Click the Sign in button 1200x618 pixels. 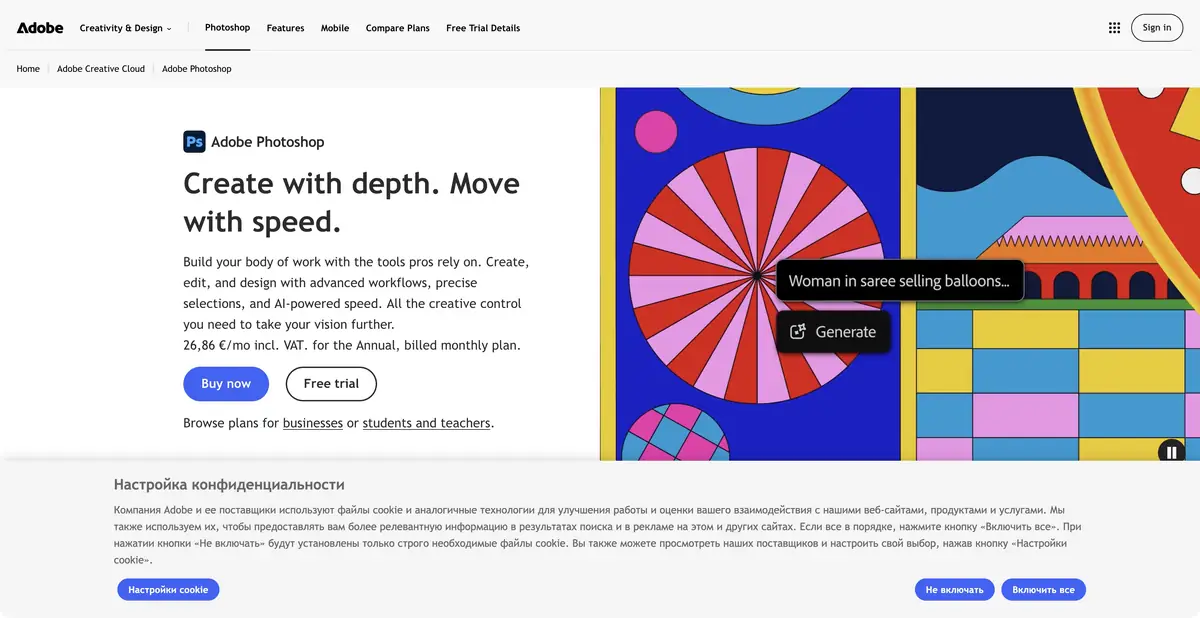click(x=1157, y=28)
